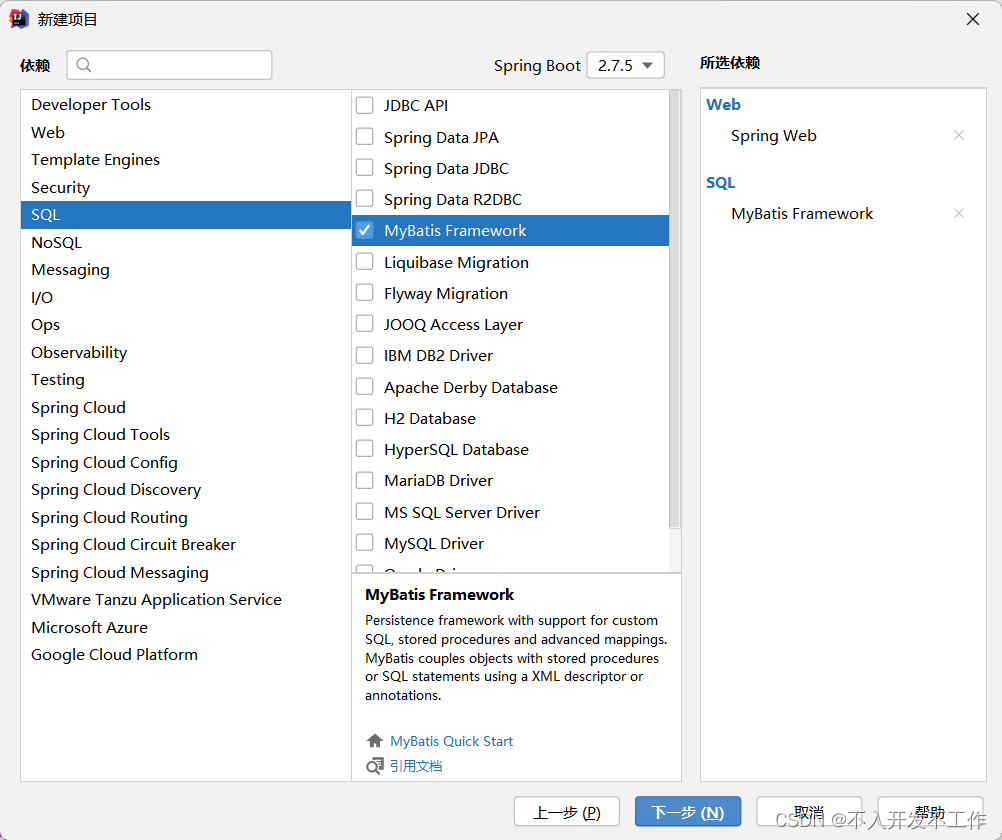
Task: Check the MySQL Driver checkbox
Action: pyautogui.click(x=364, y=543)
